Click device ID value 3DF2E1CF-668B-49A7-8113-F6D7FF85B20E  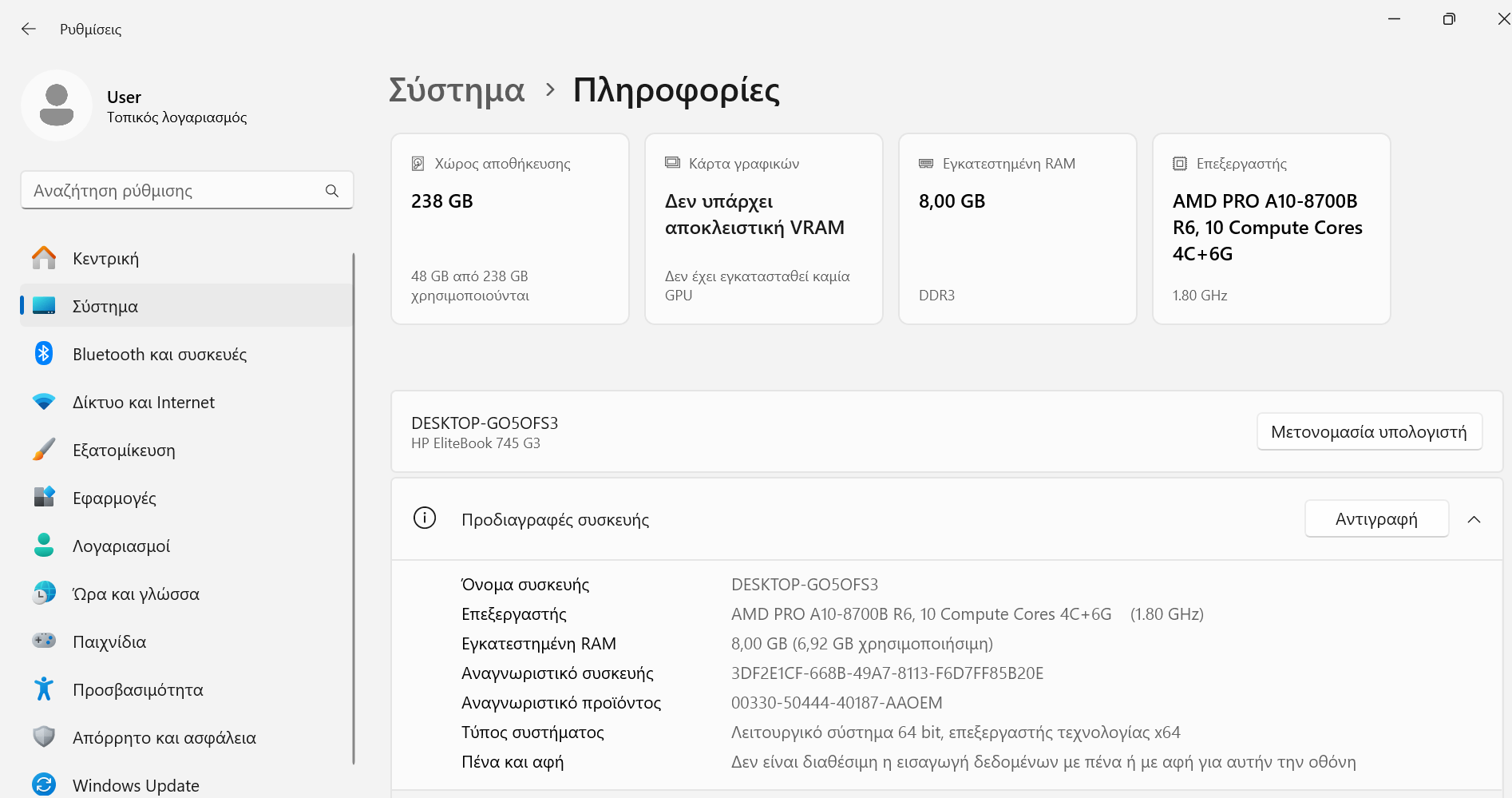[887, 673]
